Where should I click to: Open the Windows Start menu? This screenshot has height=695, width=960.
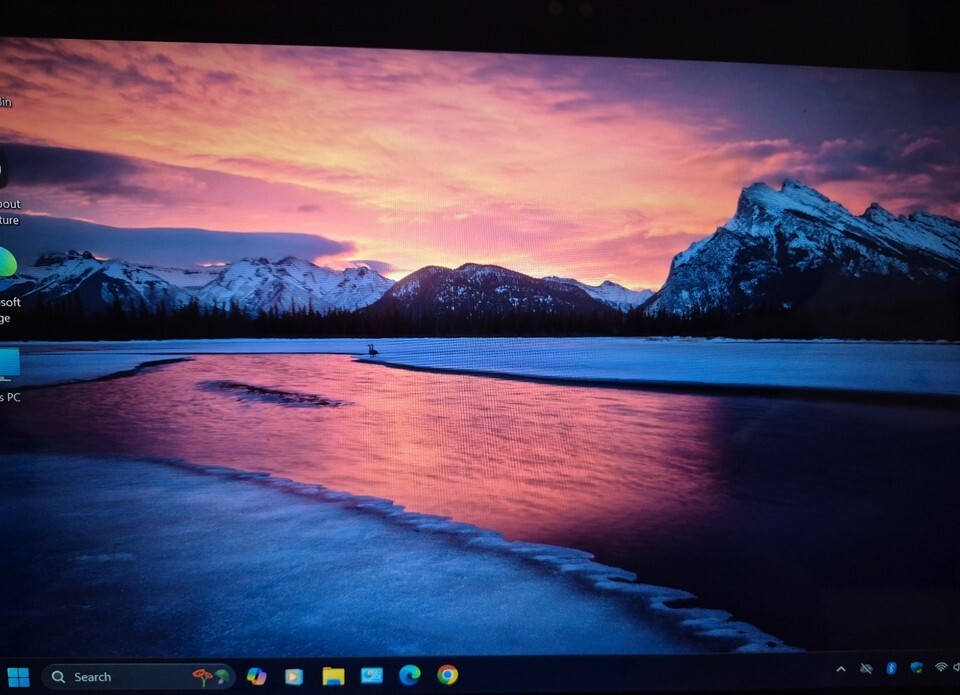pos(18,677)
